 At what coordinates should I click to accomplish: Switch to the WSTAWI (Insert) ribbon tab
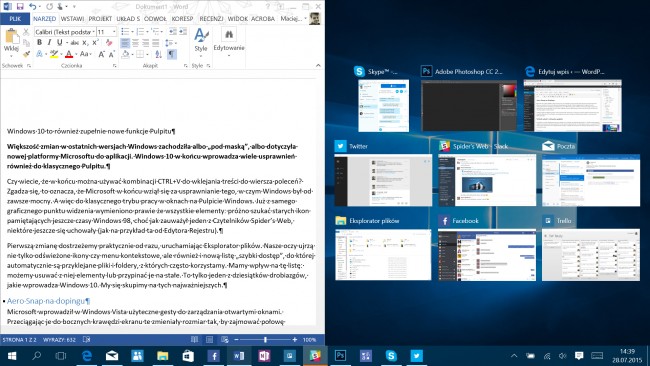[72, 19]
